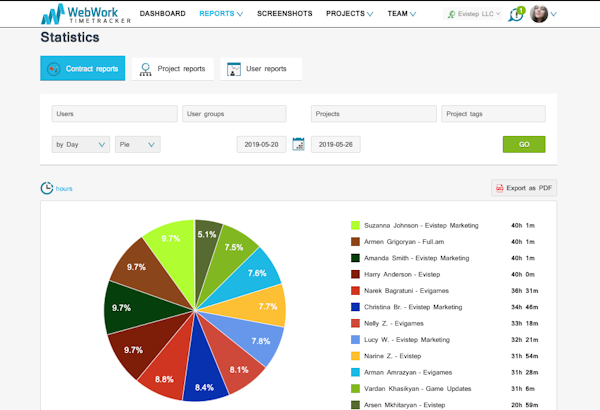
Task: Open the Pie chart type dropdown
Action: click(x=138, y=144)
